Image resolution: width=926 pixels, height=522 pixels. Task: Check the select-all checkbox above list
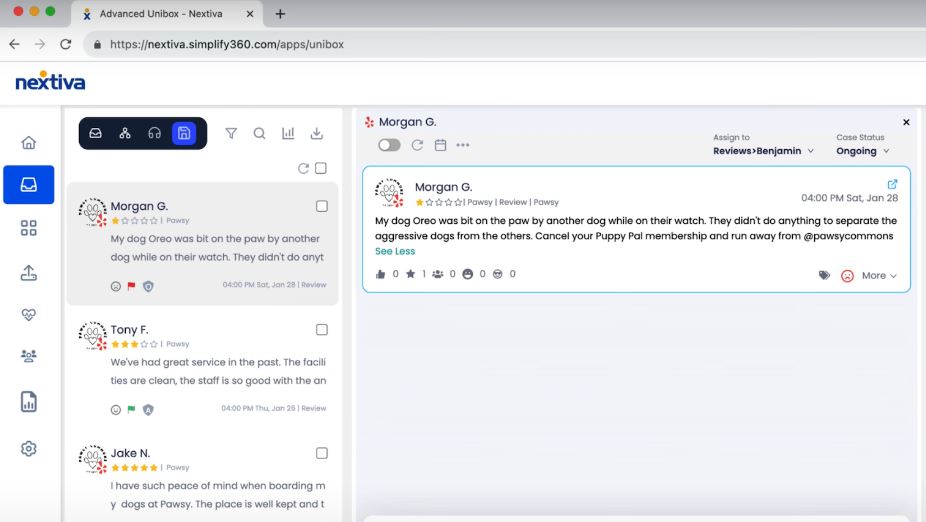321,168
